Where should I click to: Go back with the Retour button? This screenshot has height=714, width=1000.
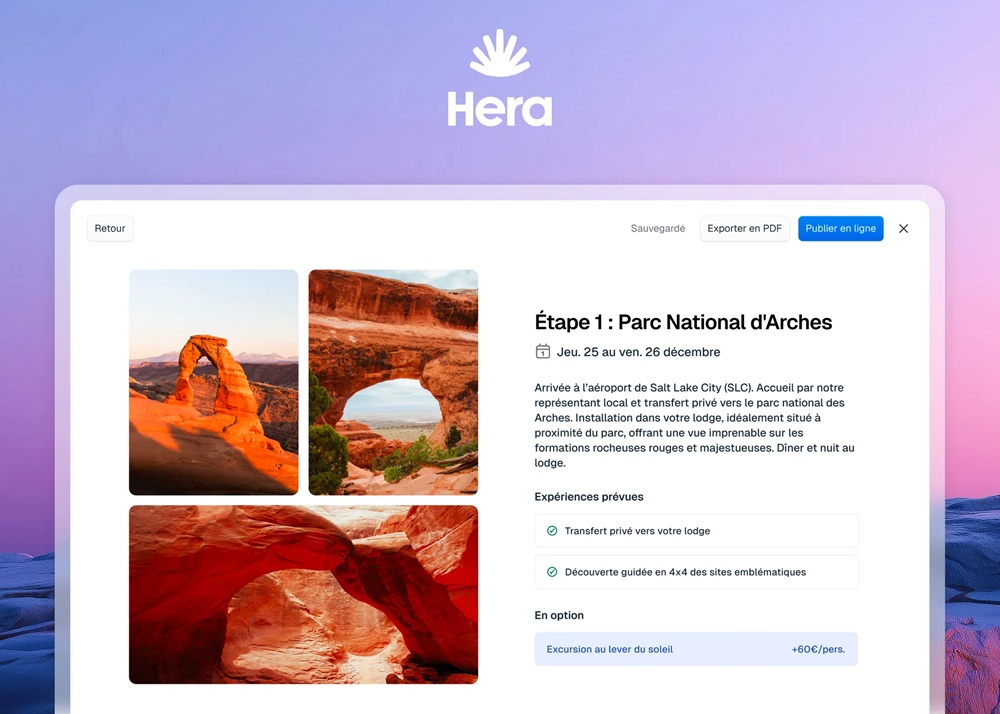click(x=110, y=228)
